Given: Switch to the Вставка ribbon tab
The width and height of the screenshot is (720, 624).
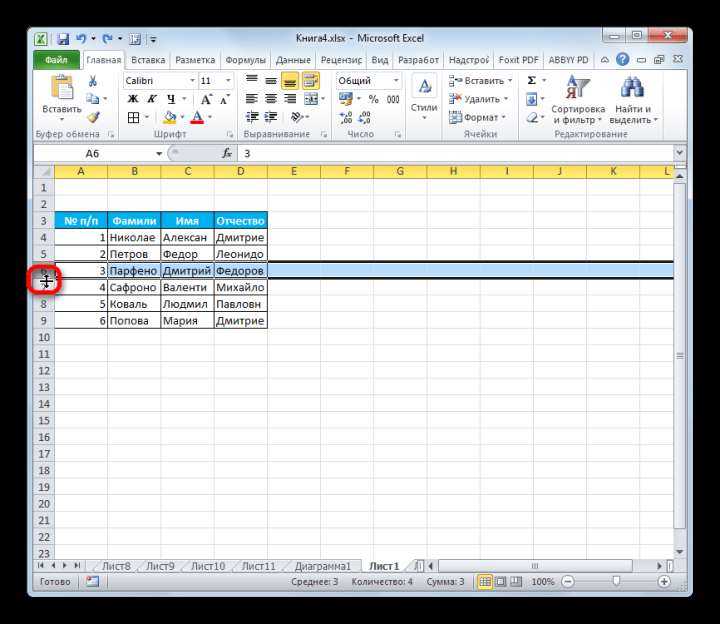Looking at the screenshot, I should [148, 60].
